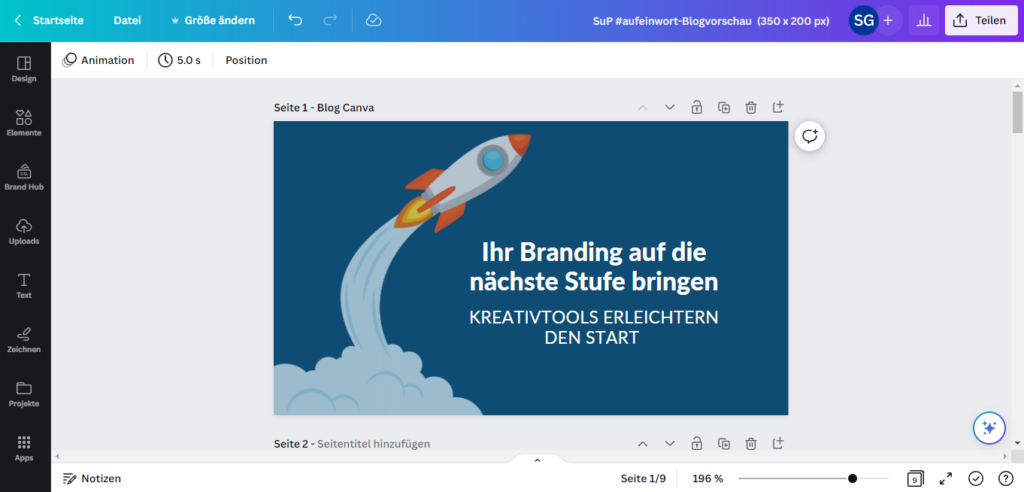This screenshot has width=1024, height=492.
Task: Click the vertical scrollbar thumb
Action: 1017,112
